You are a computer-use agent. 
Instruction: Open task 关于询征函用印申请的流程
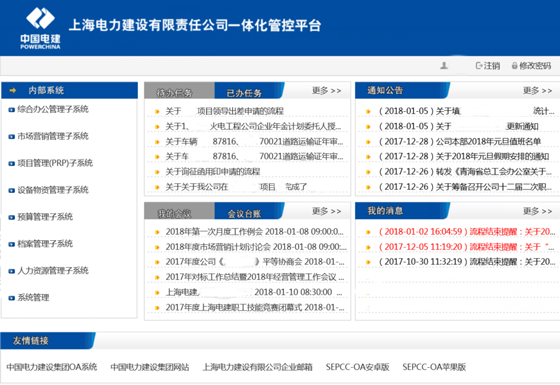tap(212, 172)
